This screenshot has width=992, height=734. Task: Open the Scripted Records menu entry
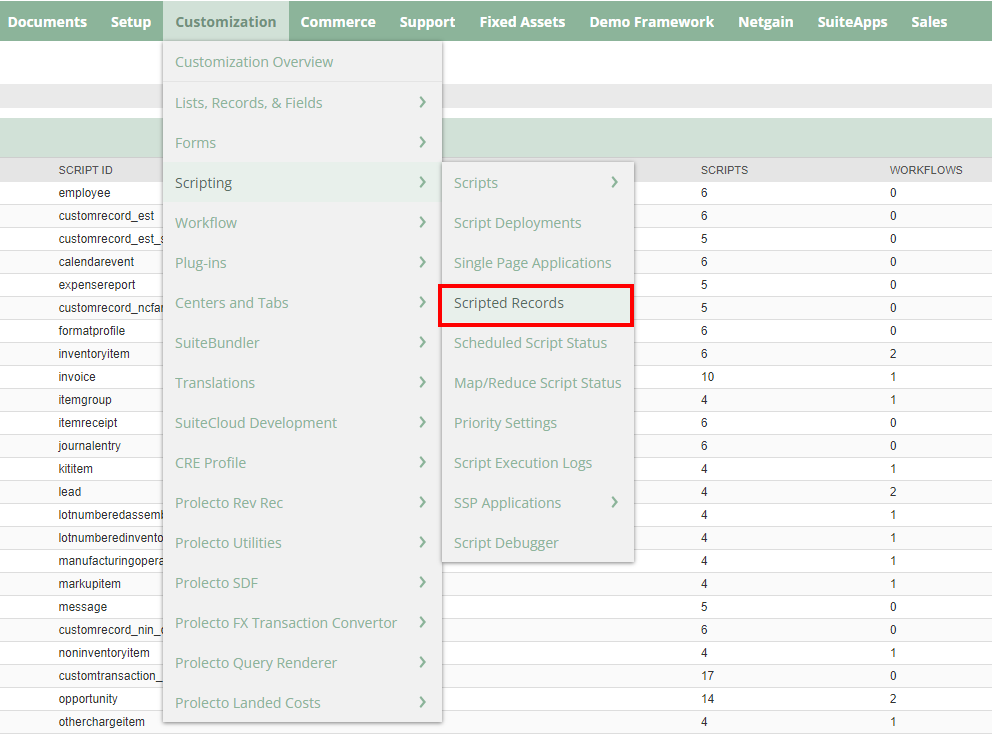pyautogui.click(x=536, y=304)
